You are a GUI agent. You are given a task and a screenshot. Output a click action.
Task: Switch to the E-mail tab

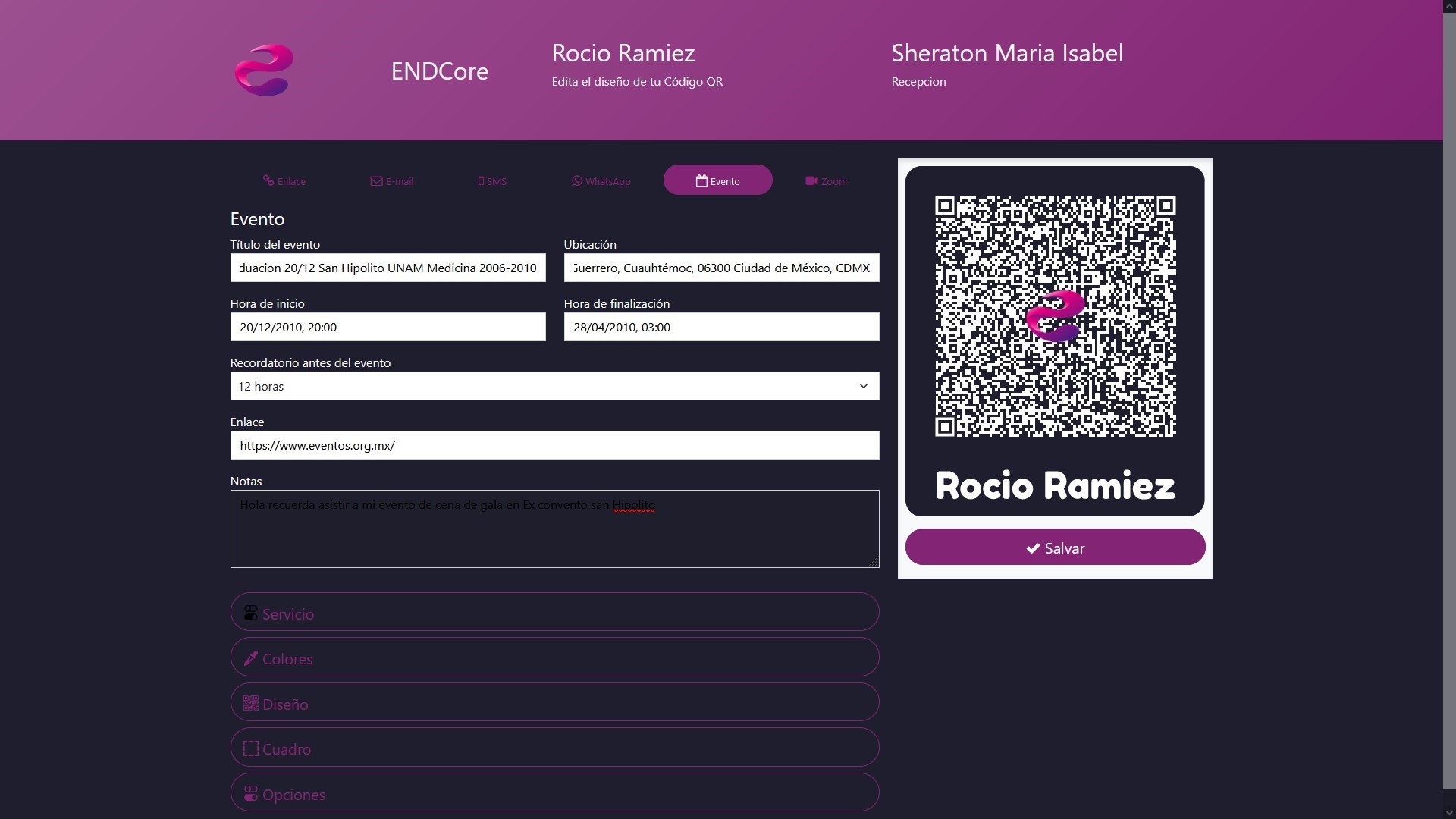pyautogui.click(x=392, y=180)
